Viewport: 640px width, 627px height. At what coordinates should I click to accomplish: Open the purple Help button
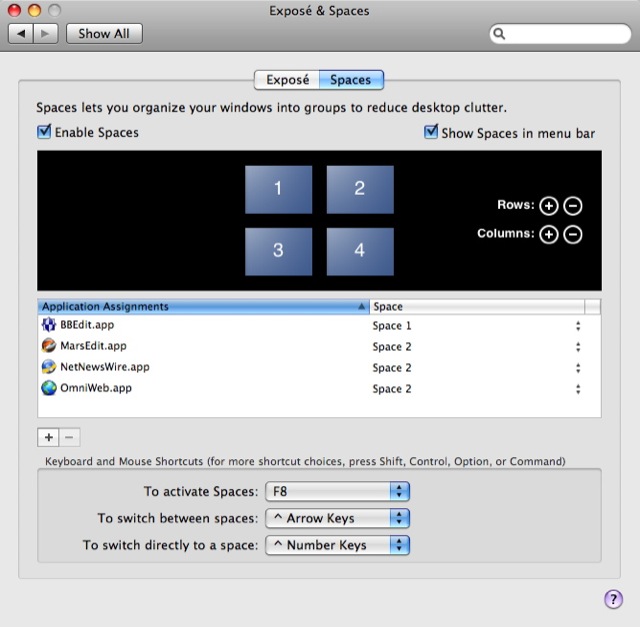coord(613,599)
